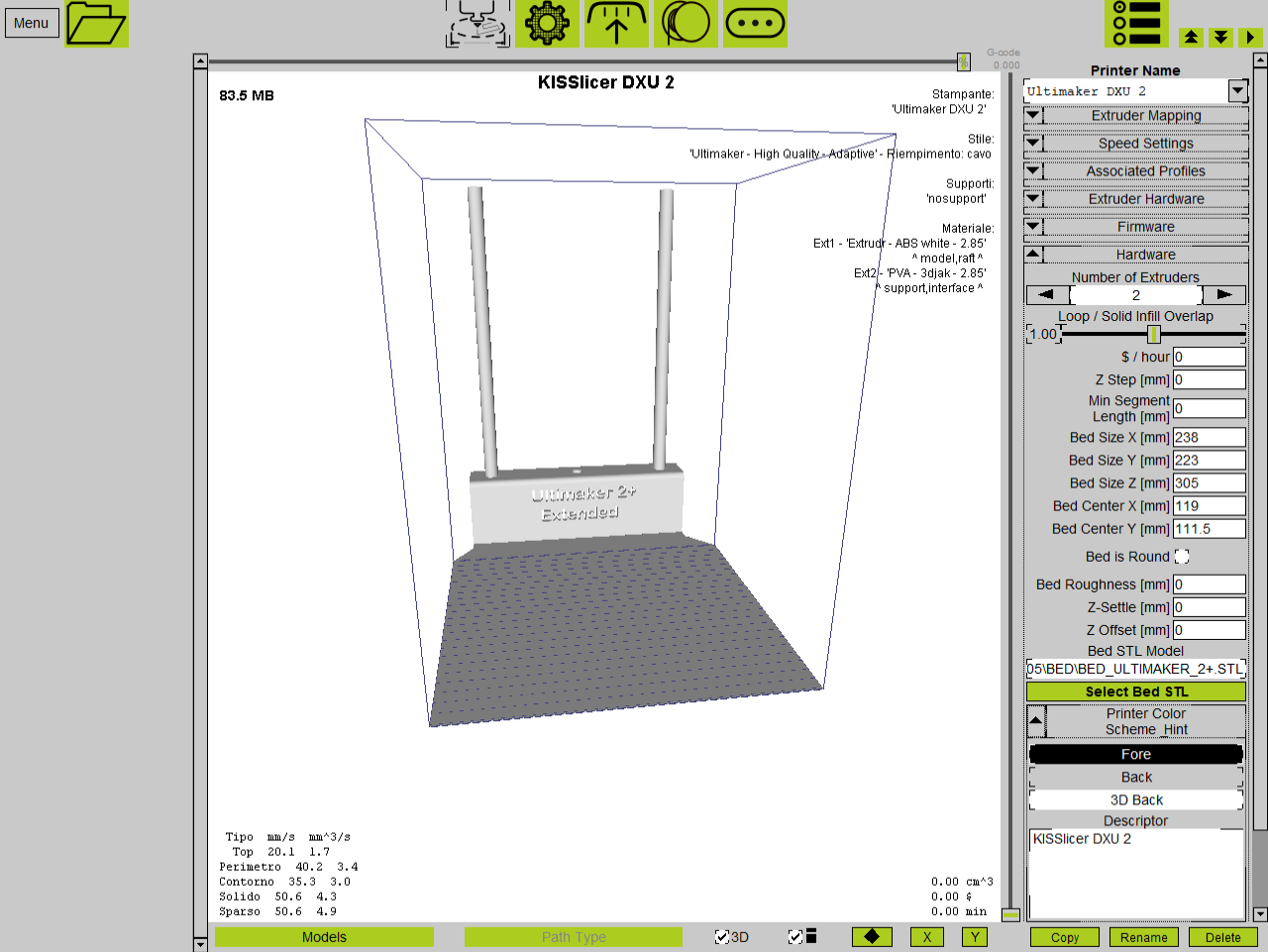
Task: Click the Loop / Solid Infill Overlap slider
Action: coord(1154,334)
